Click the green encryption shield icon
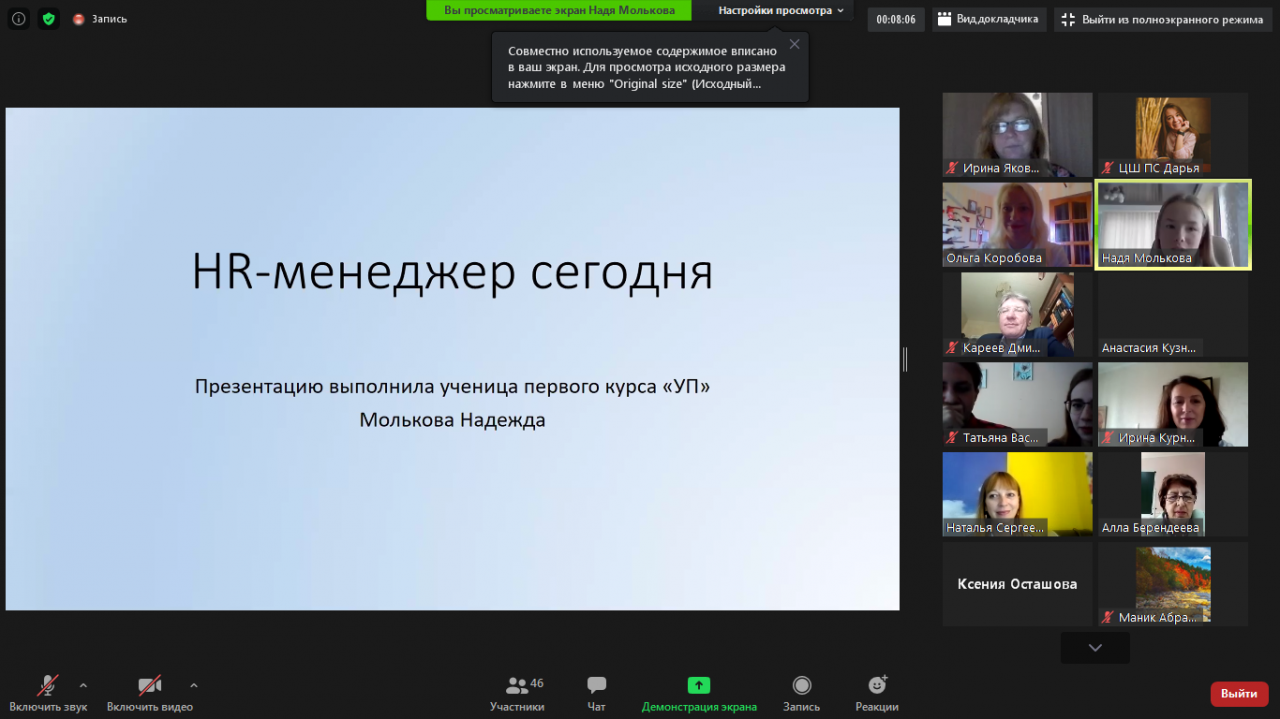The height and width of the screenshot is (719, 1280). (x=49, y=18)
